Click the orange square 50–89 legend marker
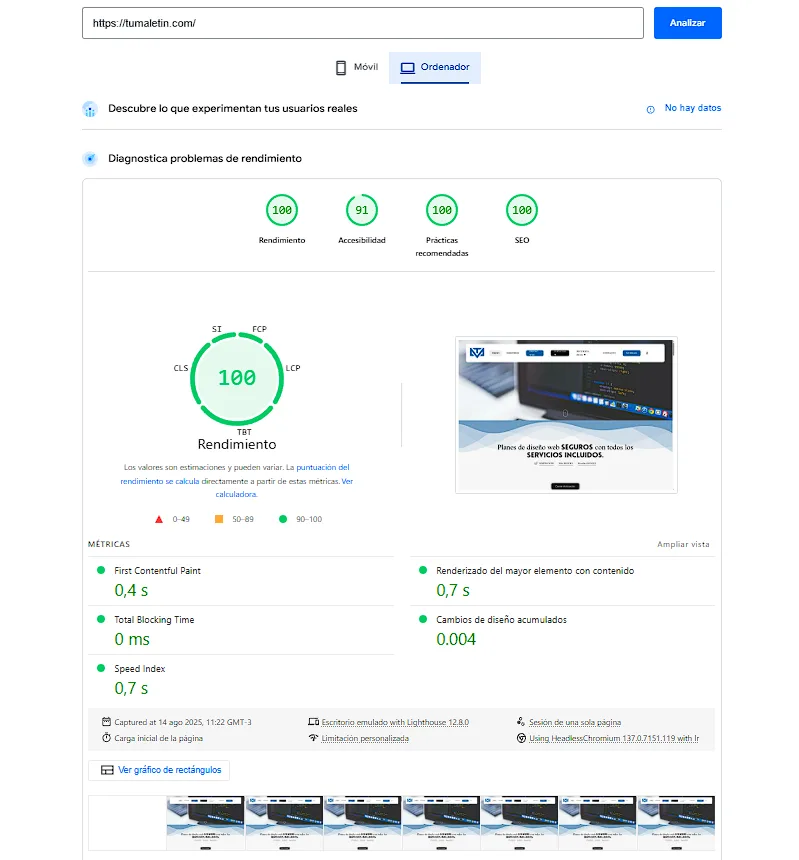The height and width of the screenshot is (860, 799). point(219,519)
